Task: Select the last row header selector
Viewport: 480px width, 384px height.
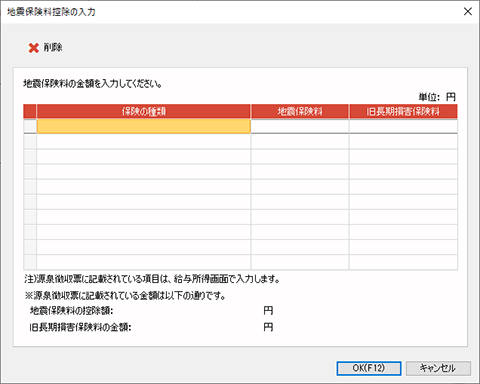Action: [30, 262]
